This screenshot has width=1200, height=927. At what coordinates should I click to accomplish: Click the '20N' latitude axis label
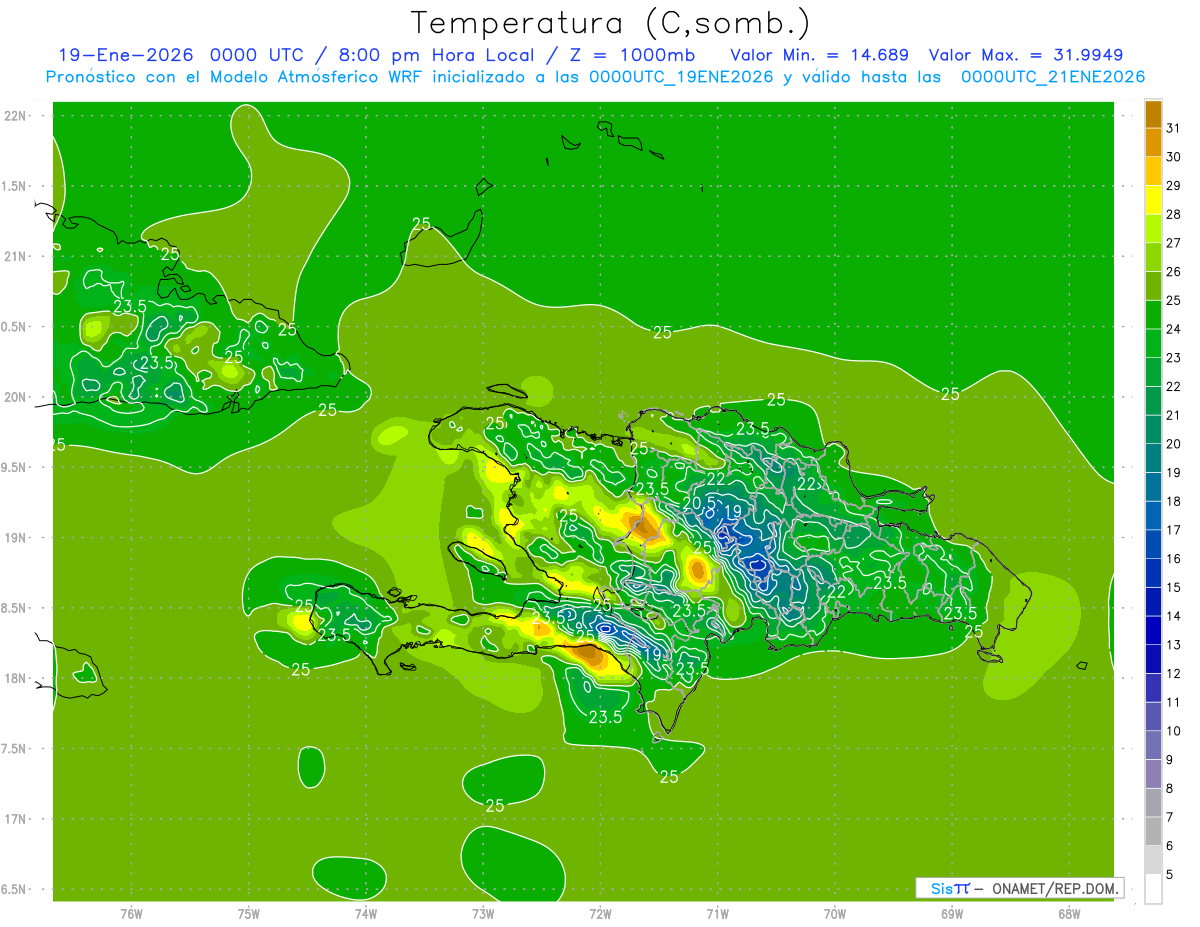tap(16, 397)
